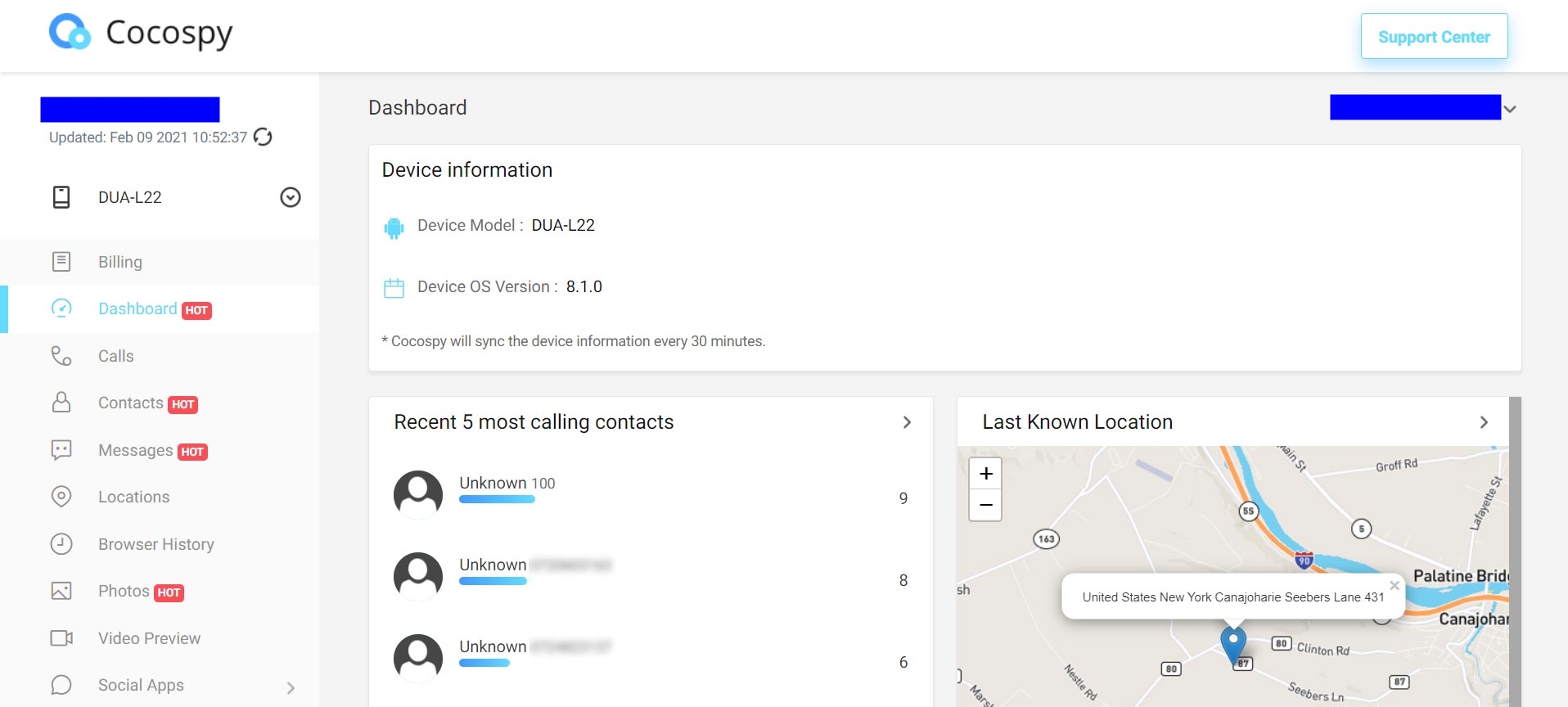Open device selector circle-chevron for DUA-L22
This screenshot has height=707, width=1568.
(291, 197)
